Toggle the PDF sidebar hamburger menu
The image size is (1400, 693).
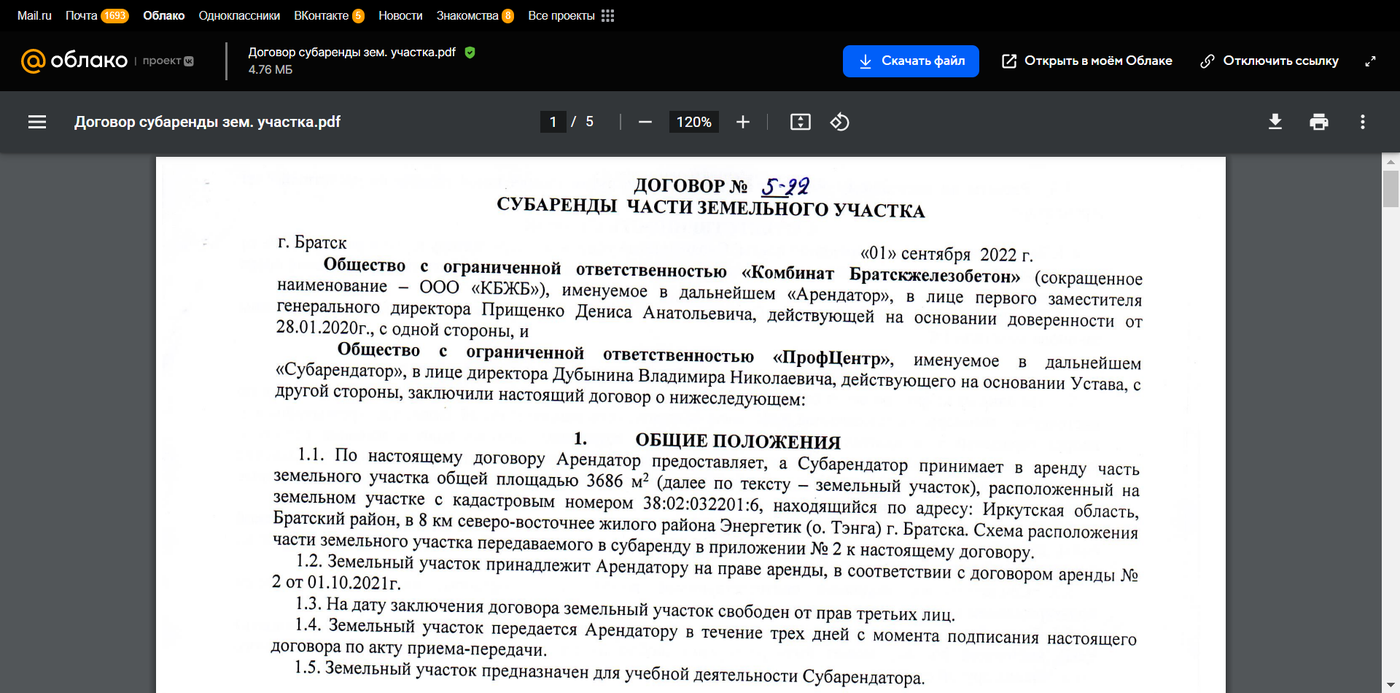37,122
